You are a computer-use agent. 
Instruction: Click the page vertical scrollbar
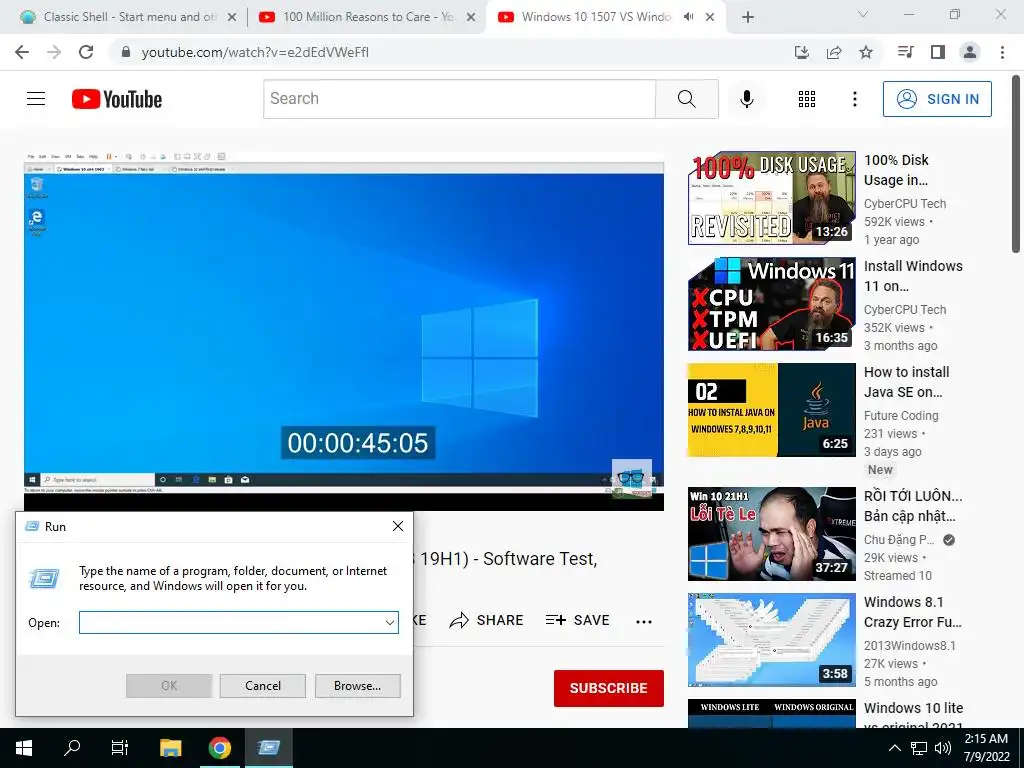[x=1016, y=163]
